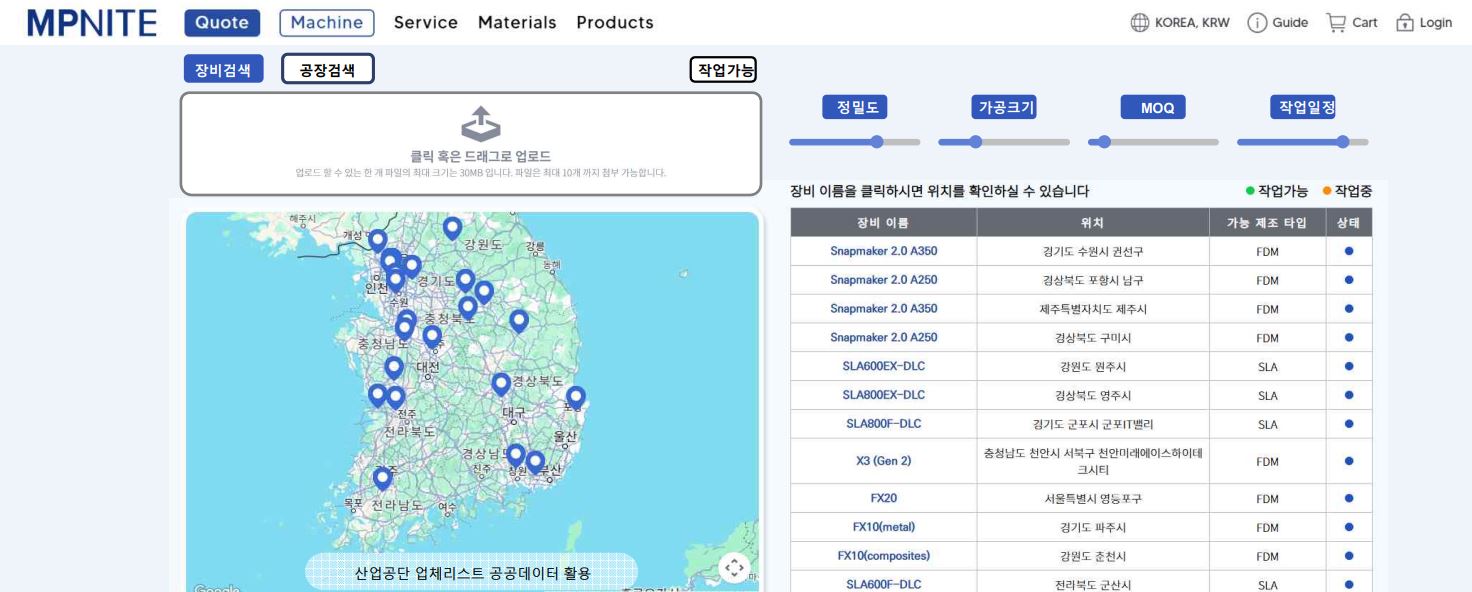The height and width of the screenshot is (592, 1472).
Task: Open the shopping Cart icon
Action: tap(1335, 23)
